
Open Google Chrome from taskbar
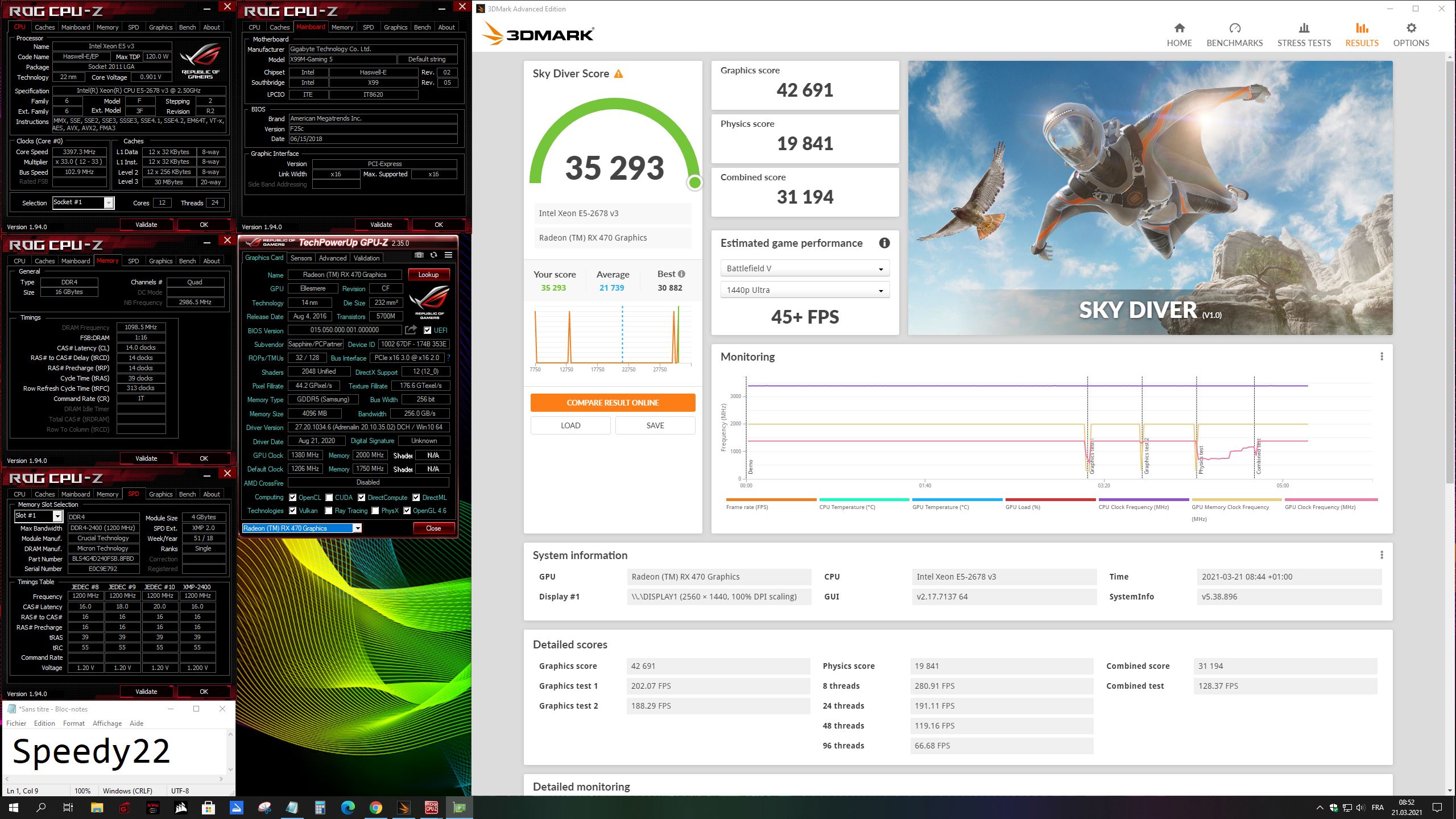[x=375, y=807]
